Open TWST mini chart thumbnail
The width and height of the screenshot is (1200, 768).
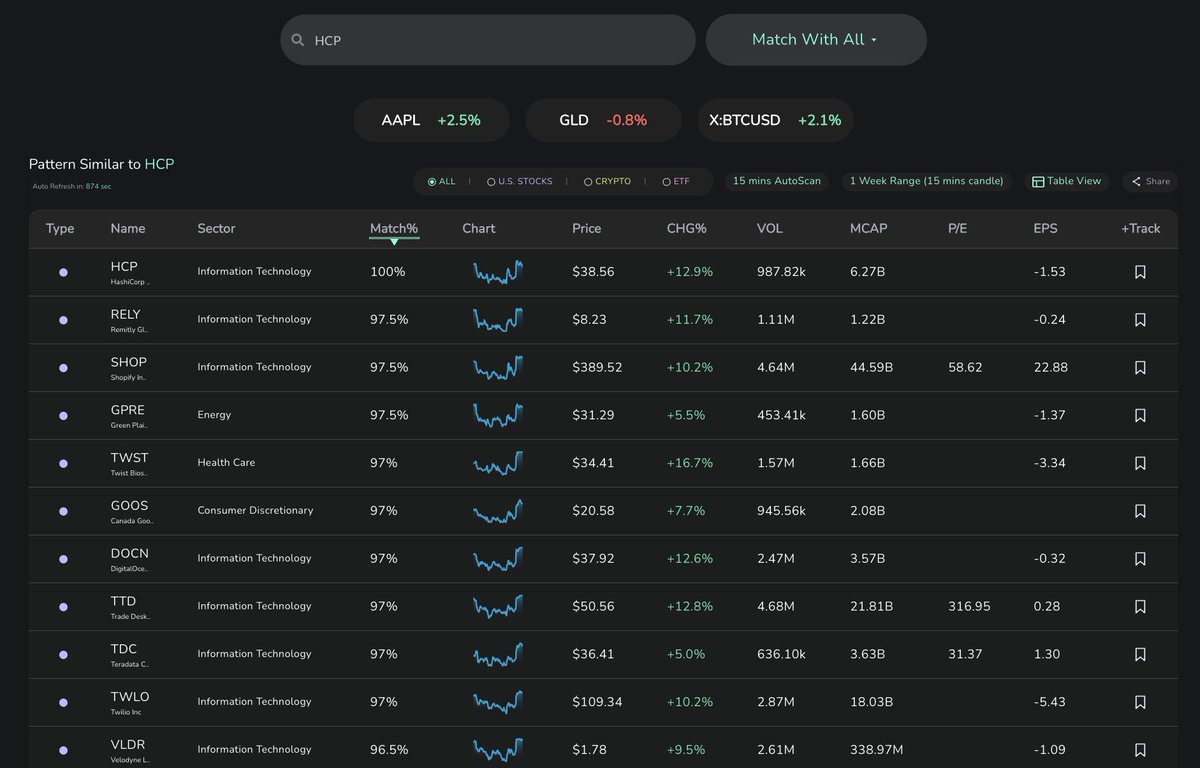498,463
